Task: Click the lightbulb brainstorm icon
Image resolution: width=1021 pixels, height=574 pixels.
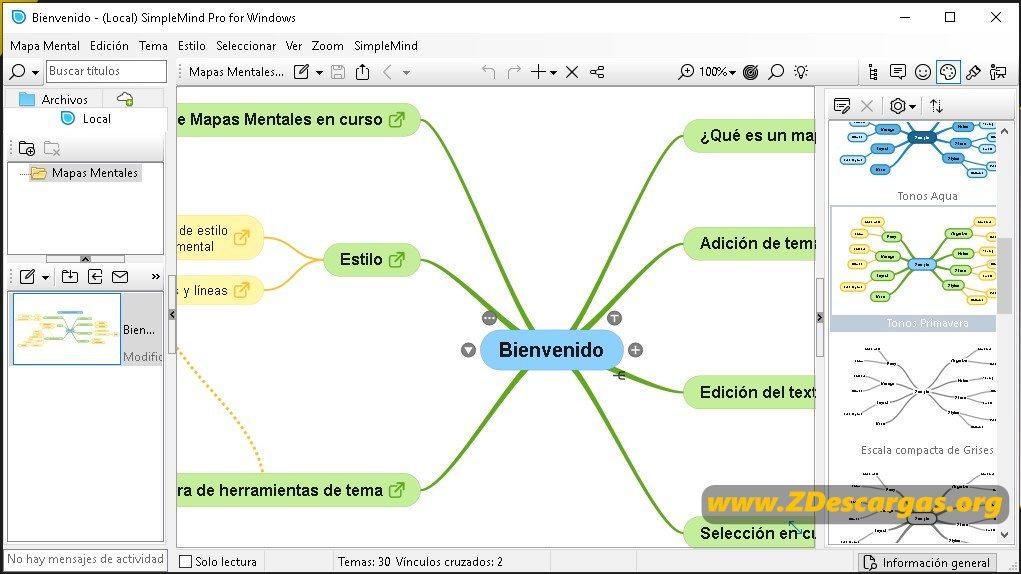Action: click(802, 72)
